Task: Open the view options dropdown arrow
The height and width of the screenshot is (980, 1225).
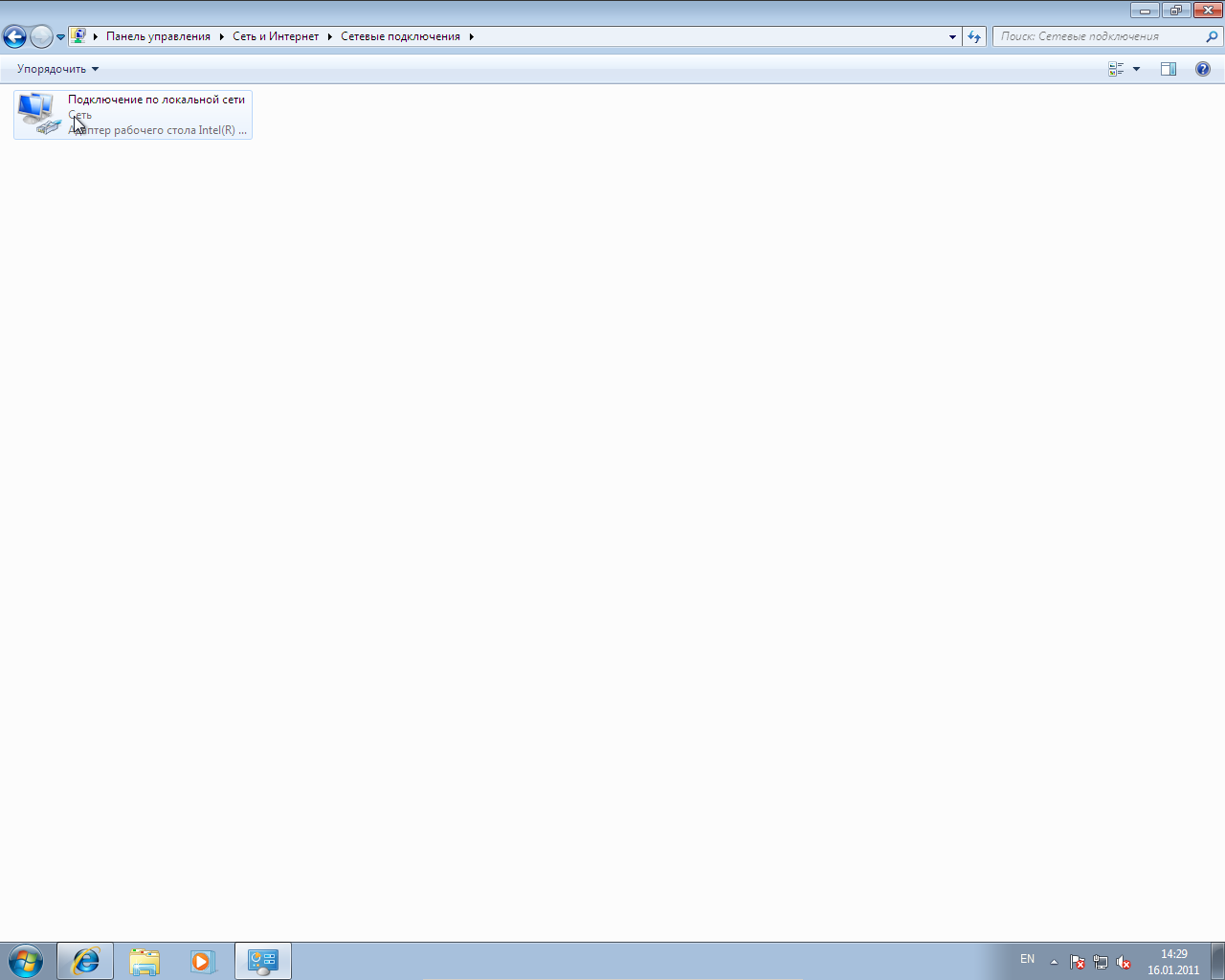Action: (x=1137, y=69)
